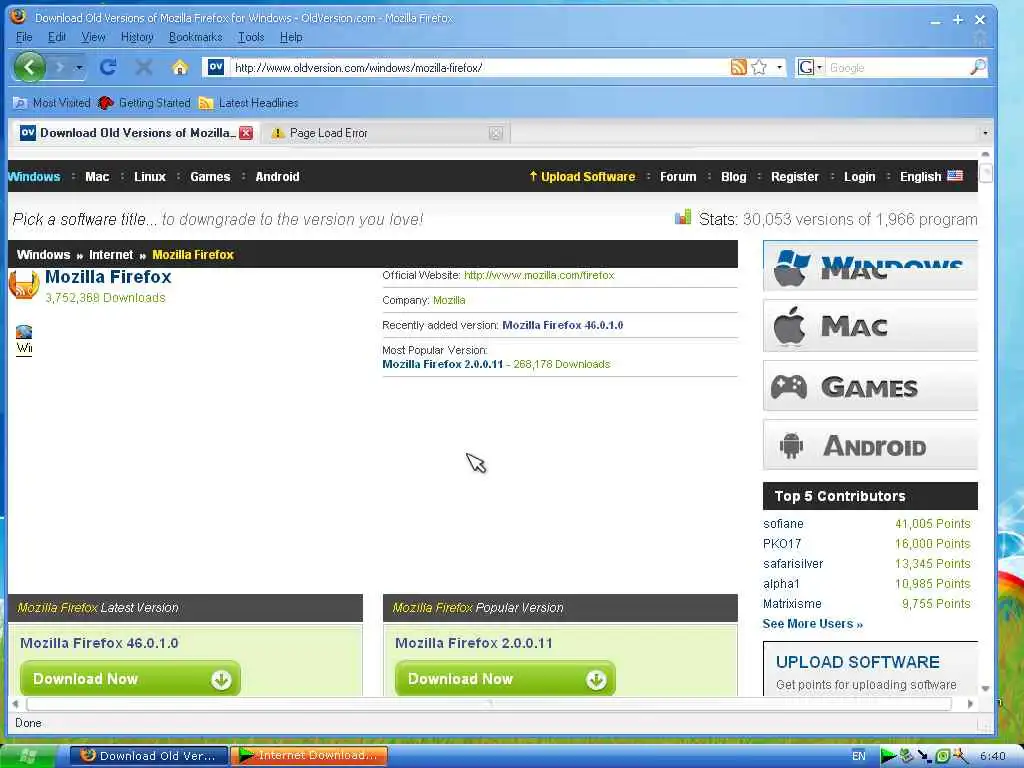Click the stats bar chart icon
Viewport: 1024px width, 768px height.
(682, 217)
